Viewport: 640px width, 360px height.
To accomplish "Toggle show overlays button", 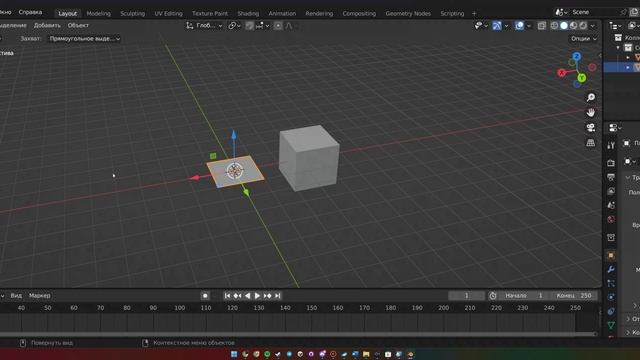I will click(x=519, y=26).
